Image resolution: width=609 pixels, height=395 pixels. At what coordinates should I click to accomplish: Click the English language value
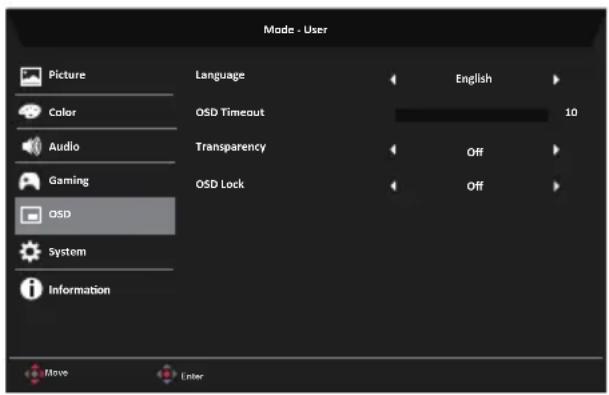coord(474,79)
